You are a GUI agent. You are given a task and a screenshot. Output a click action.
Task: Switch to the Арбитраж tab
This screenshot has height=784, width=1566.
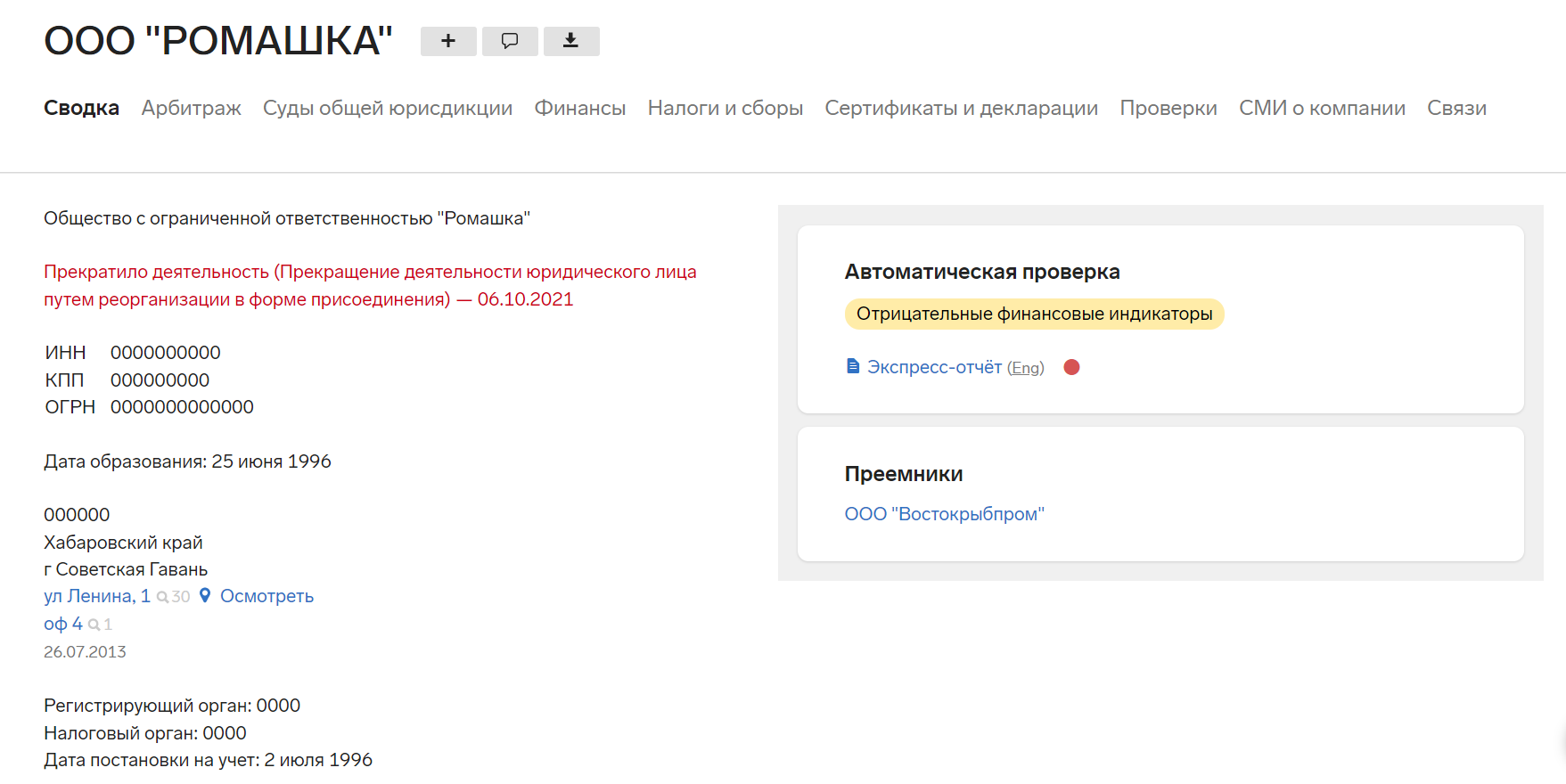[x=191, y=108]
